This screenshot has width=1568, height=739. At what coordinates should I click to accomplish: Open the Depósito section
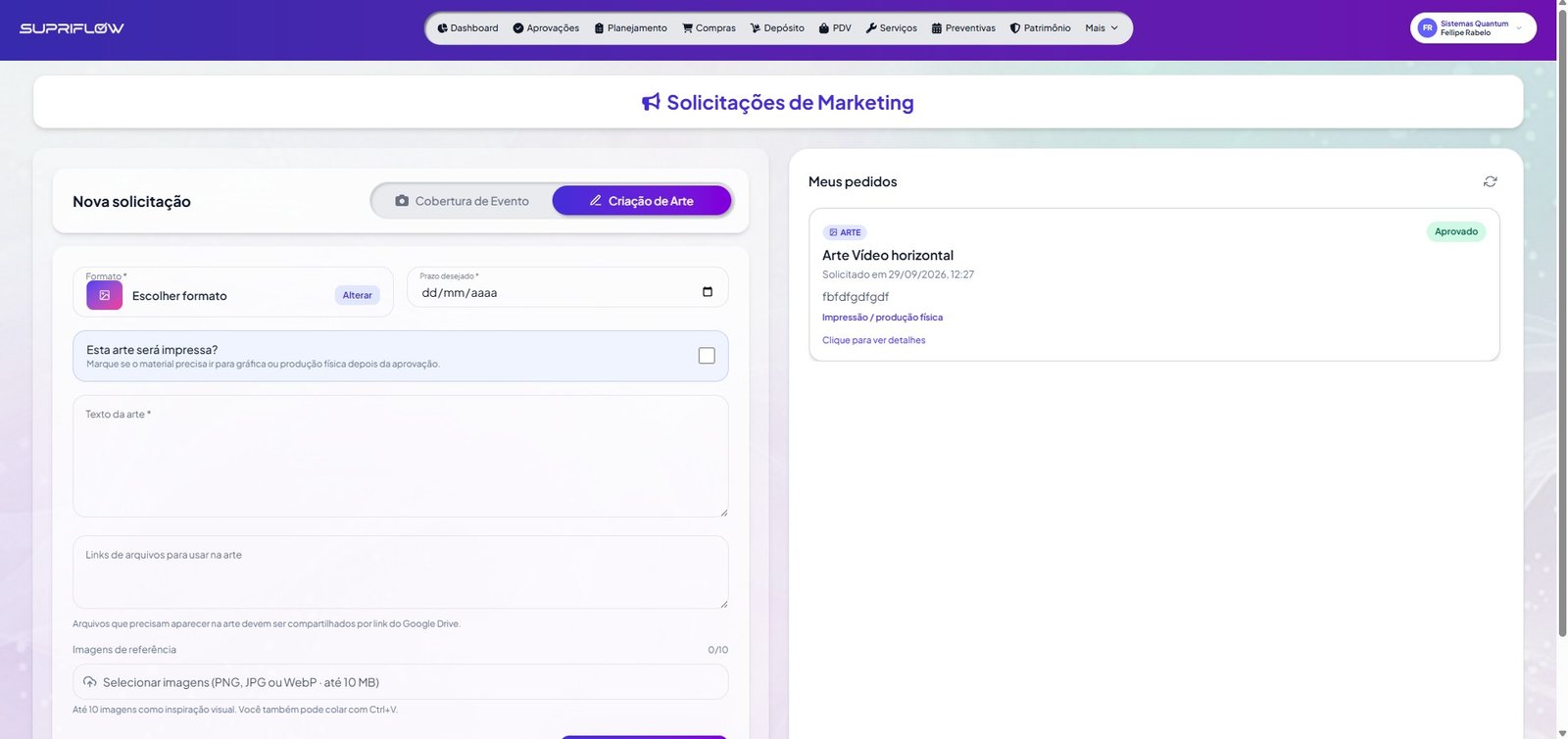(777, 28)
